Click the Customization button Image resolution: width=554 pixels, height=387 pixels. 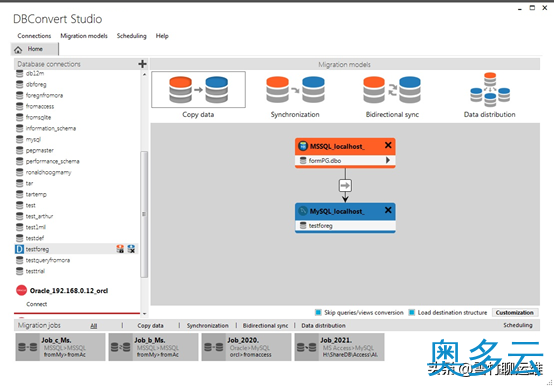pyautogui.click(x=515, y=312)
